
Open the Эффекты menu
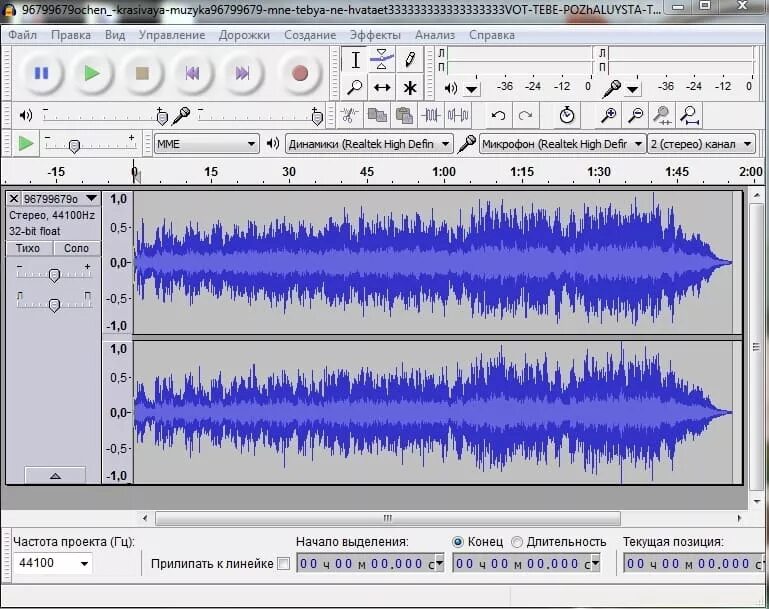click(x=375, y=35)
